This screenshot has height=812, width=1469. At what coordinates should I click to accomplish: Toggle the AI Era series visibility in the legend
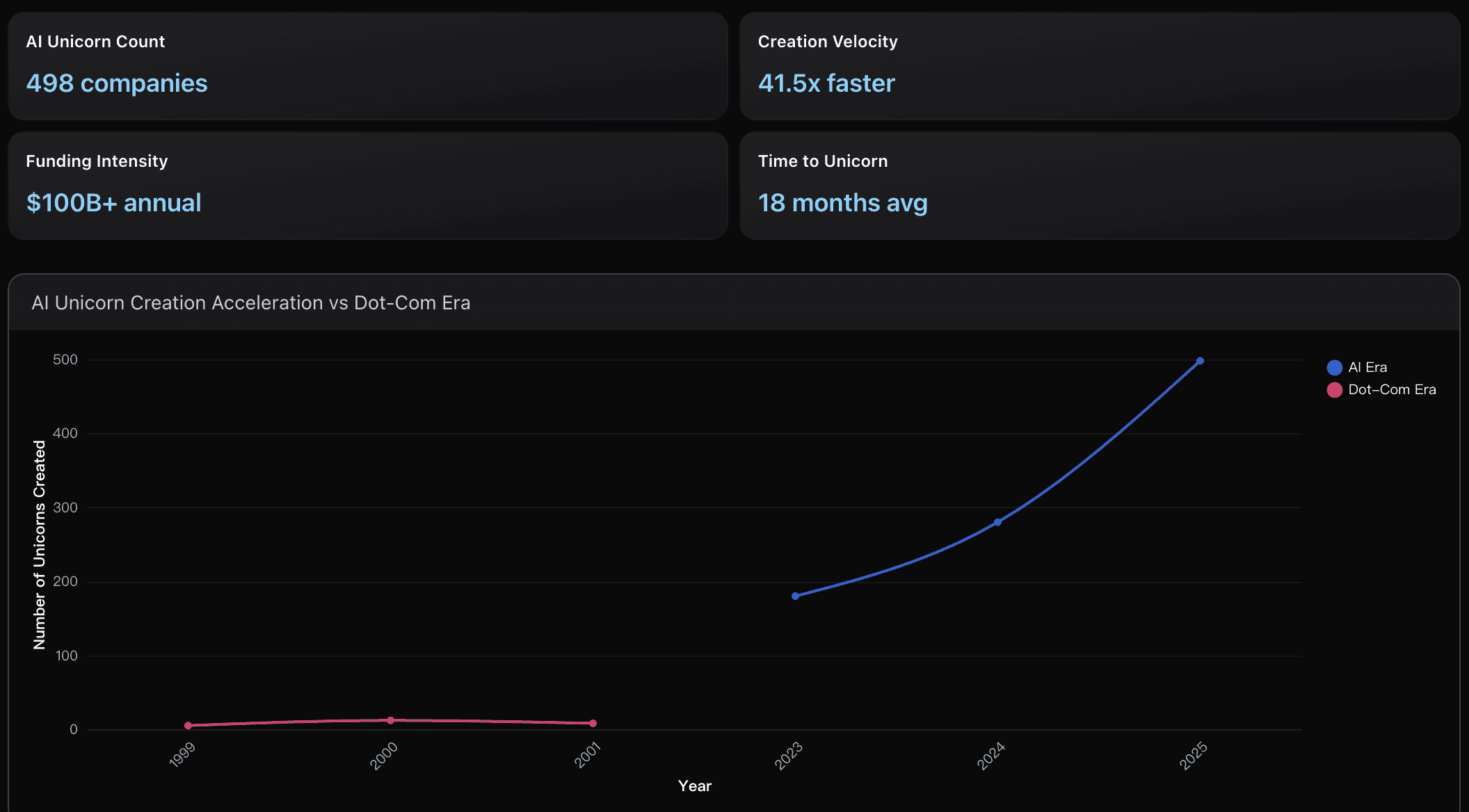[x=1365, y=366]
